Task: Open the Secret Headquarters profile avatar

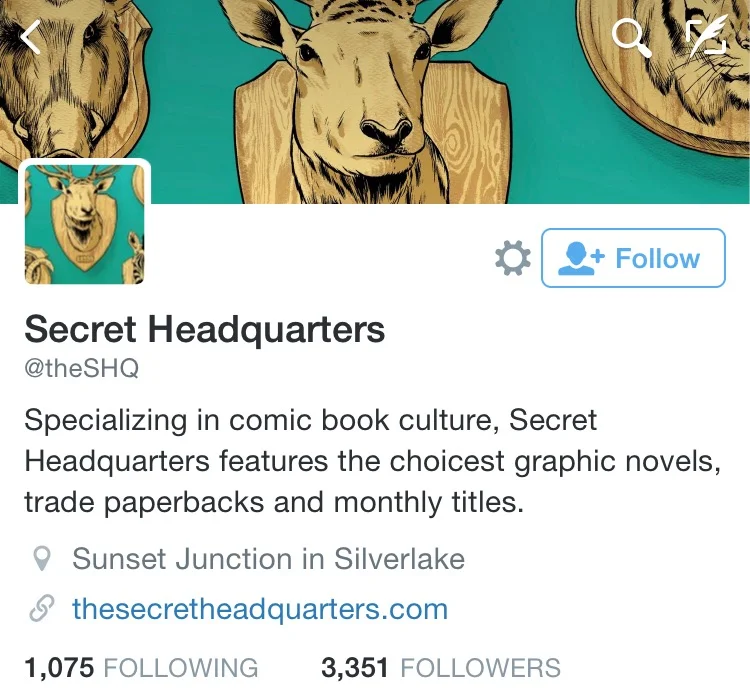Action: 85,224
